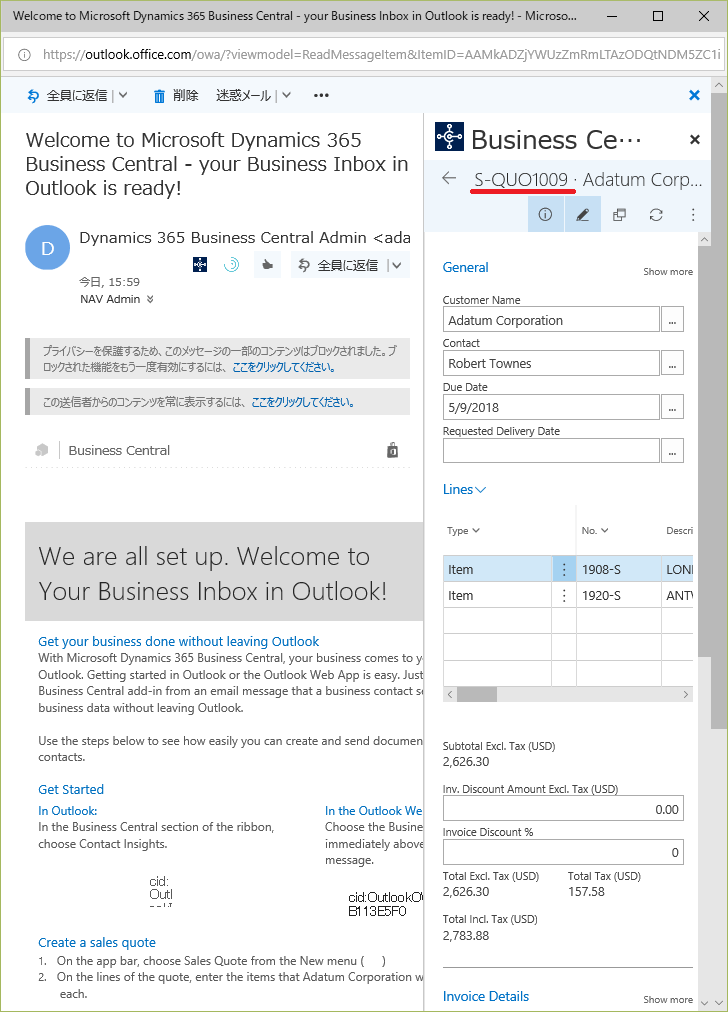Open the vertical ellipsis menu in the pane toolbar
728x1012 pixels.
[x=693, y=214]
